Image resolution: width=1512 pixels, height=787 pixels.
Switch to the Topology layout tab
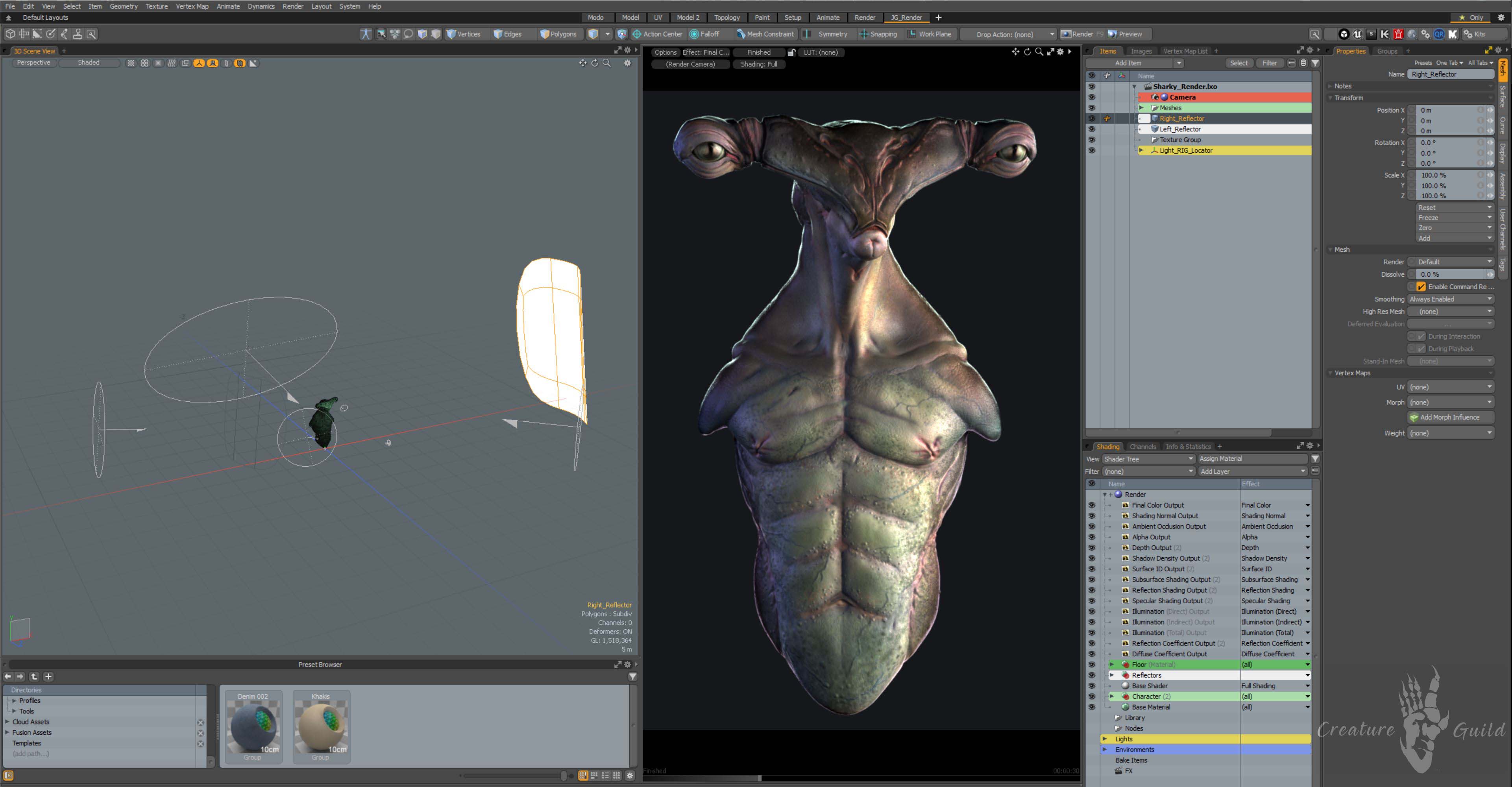click(x=726, y=18)
